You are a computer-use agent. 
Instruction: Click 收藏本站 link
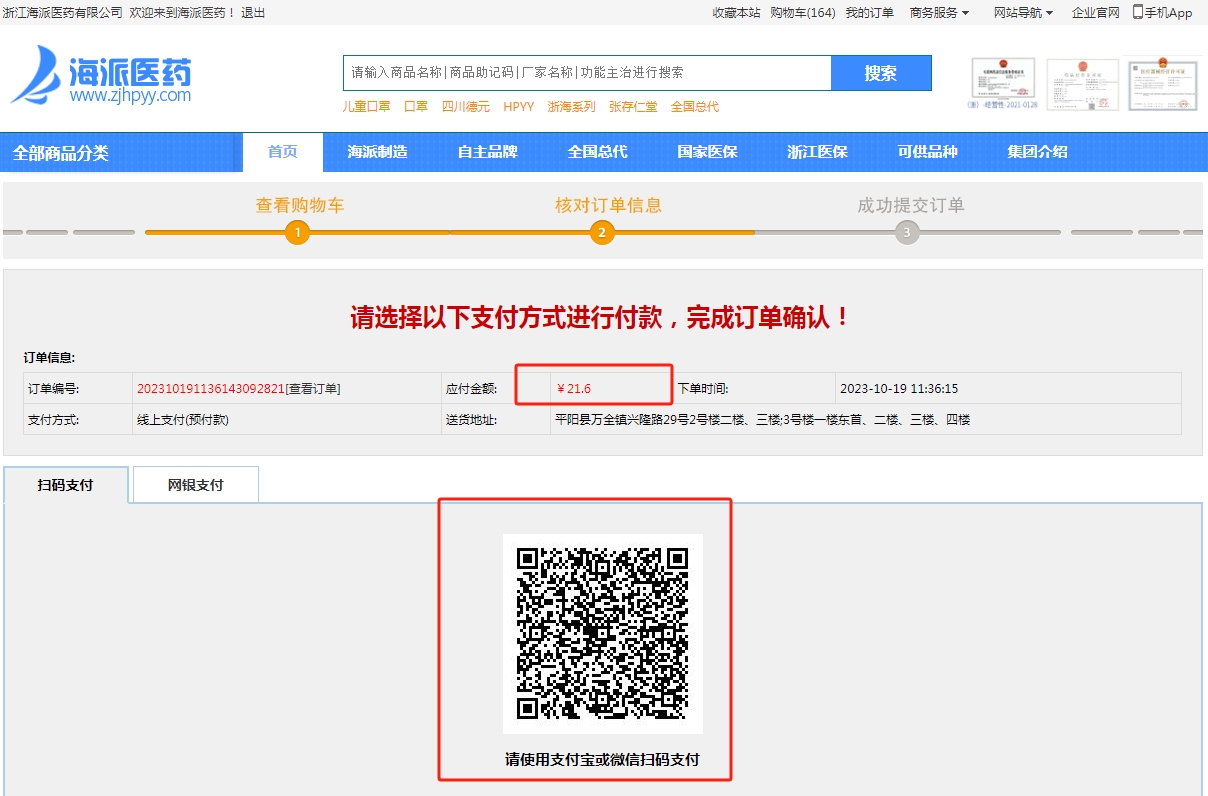(x=736, y=12)
